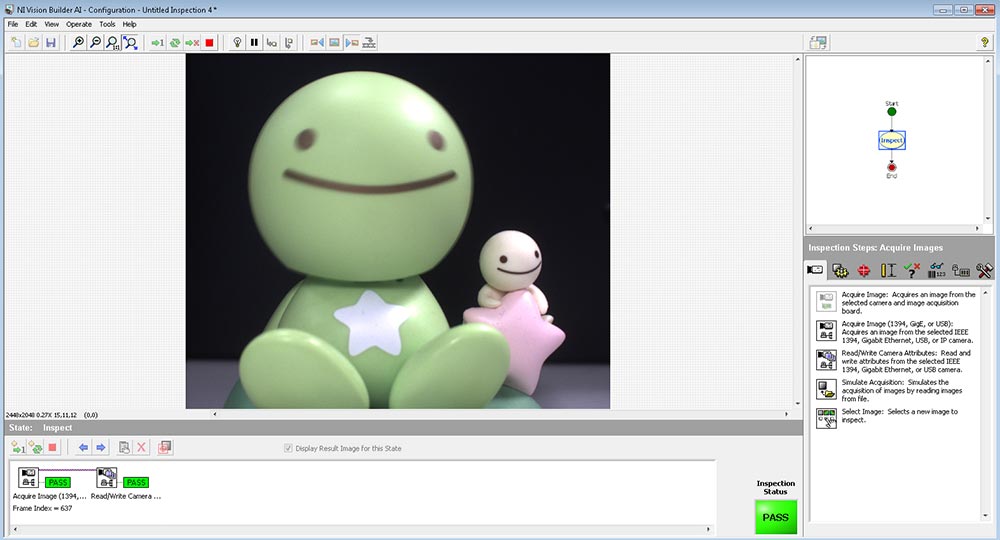The height and width of the screenshot is (540, 1000).
Task: Delete the selected step with red X
Action: click(142, 448)
